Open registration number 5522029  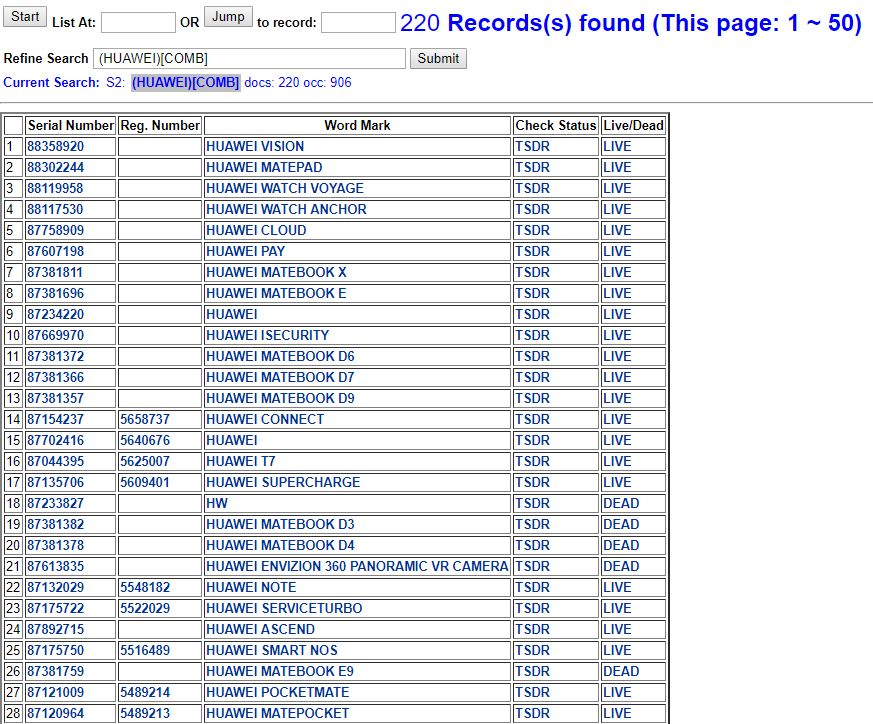[x=145, y=609]
